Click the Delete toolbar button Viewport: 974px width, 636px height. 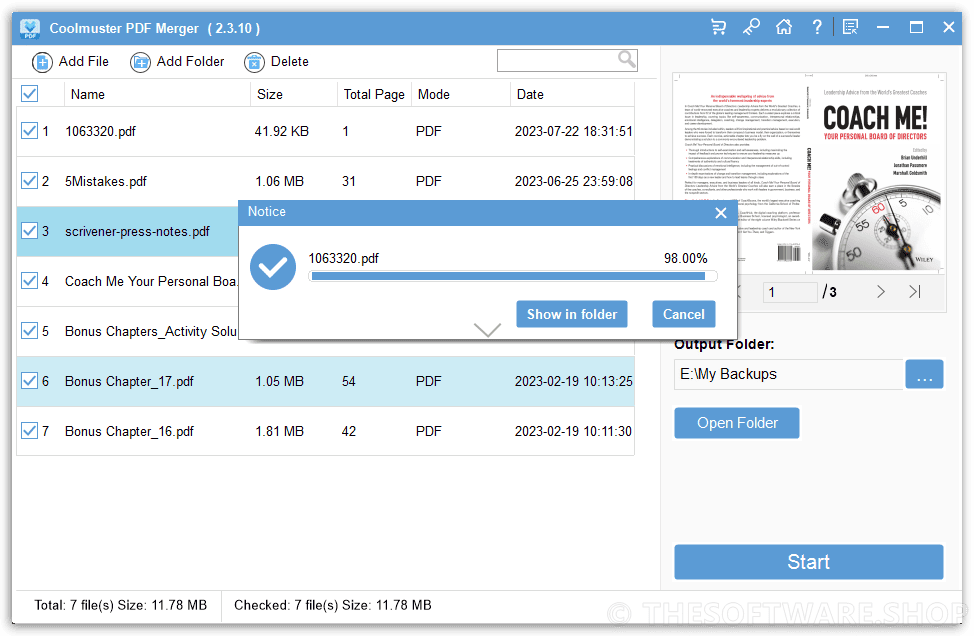276,61
